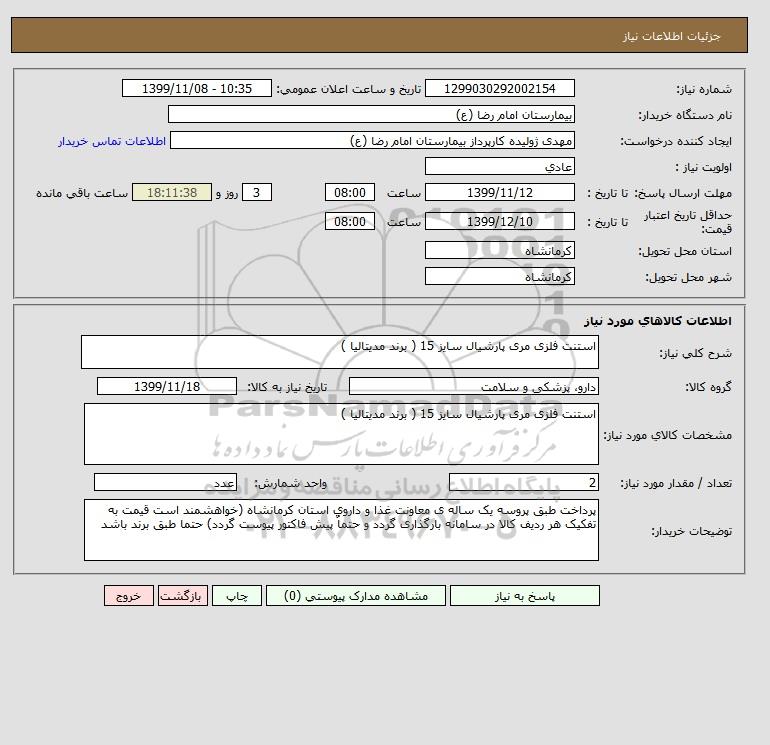Click the تعداد / مقدار مورد نیاز label
Viewport: 770px width, 745px height.
click(x=676, y=484)
